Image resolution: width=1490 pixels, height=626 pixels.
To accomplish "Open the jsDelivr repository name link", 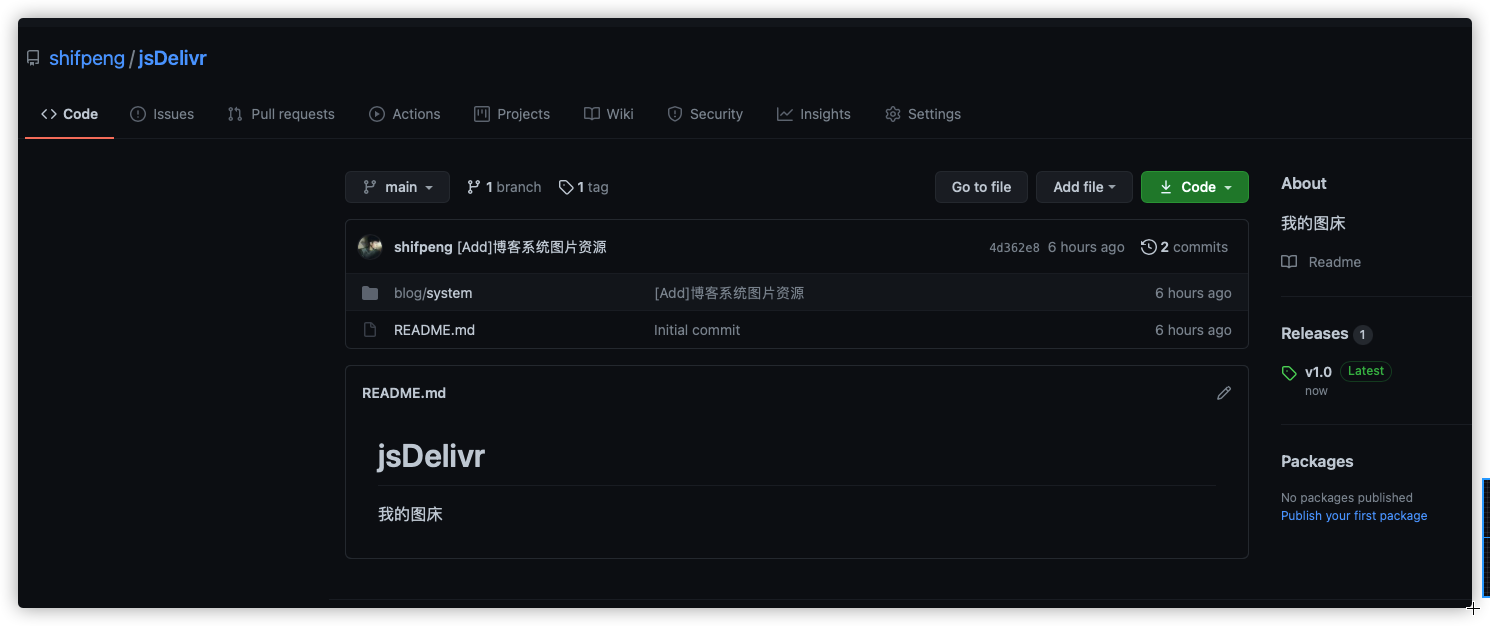I will point(172,58).
